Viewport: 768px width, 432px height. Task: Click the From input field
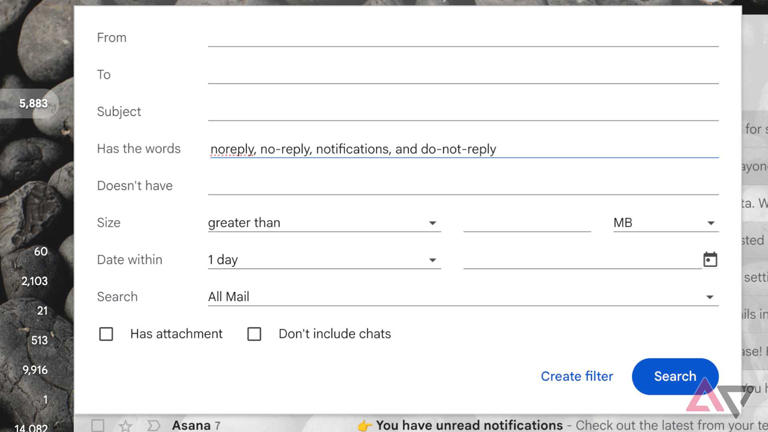tap(463, 38)
